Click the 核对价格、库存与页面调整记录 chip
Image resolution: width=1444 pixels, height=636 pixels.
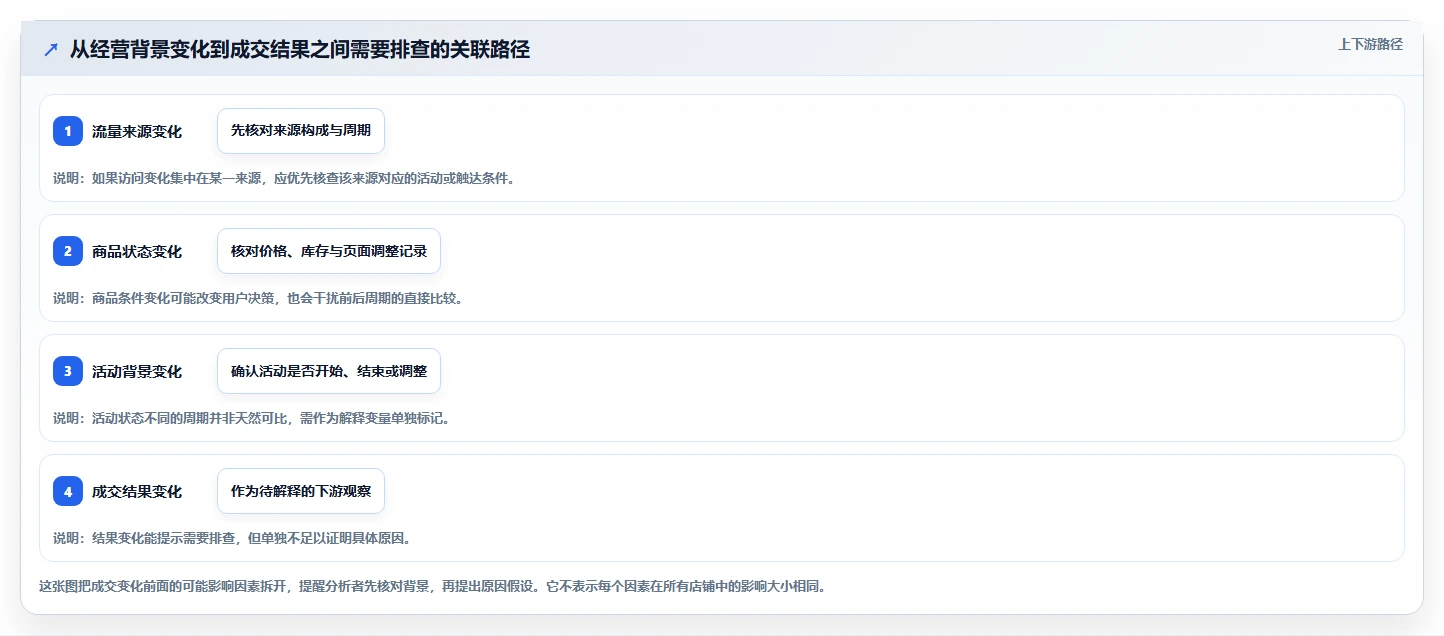pyautogui.click(x=329, y=251)
